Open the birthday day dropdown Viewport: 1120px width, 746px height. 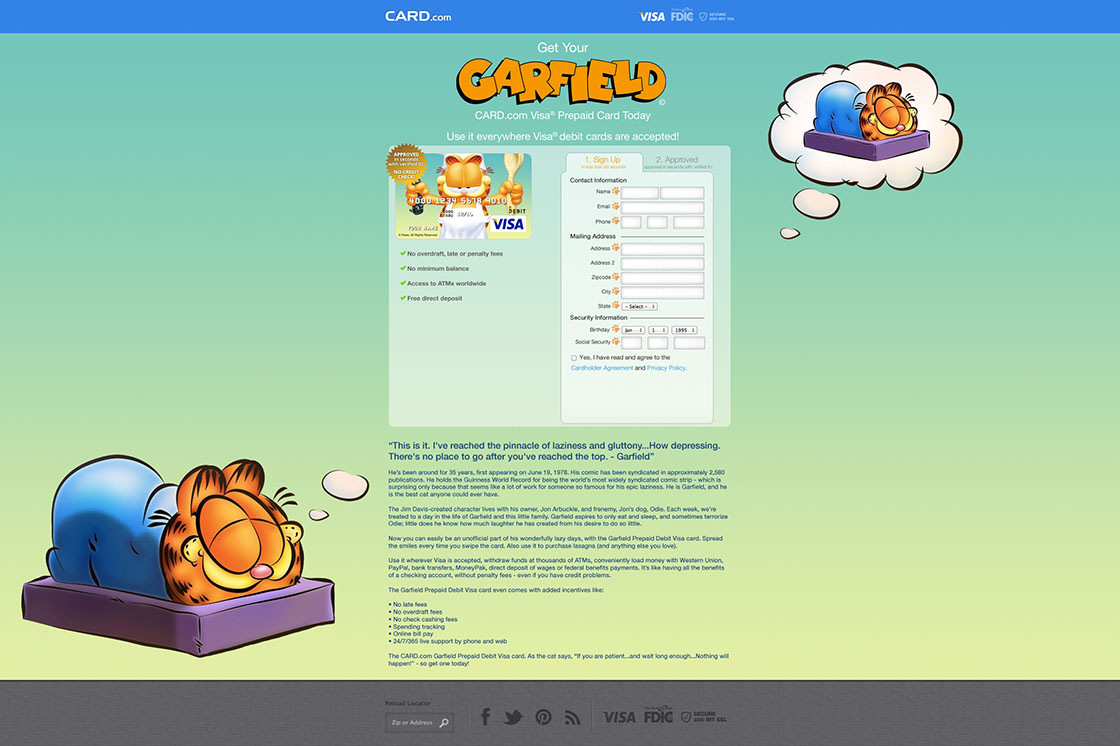[658, 329]
